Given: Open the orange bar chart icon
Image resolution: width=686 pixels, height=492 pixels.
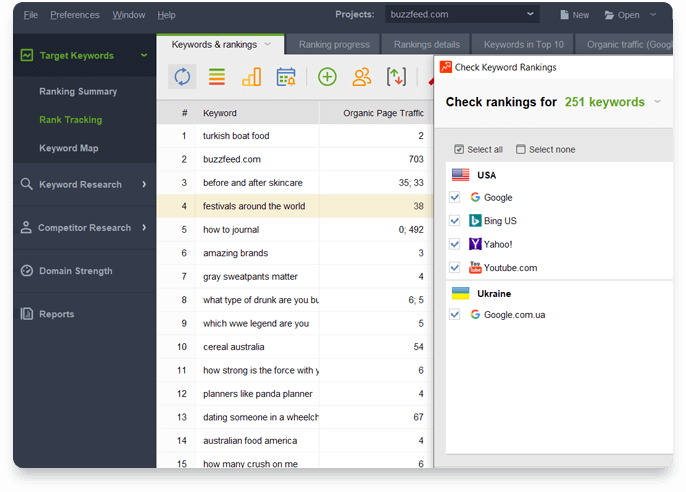Looking at the screenshot, I should tap(251, 77).
